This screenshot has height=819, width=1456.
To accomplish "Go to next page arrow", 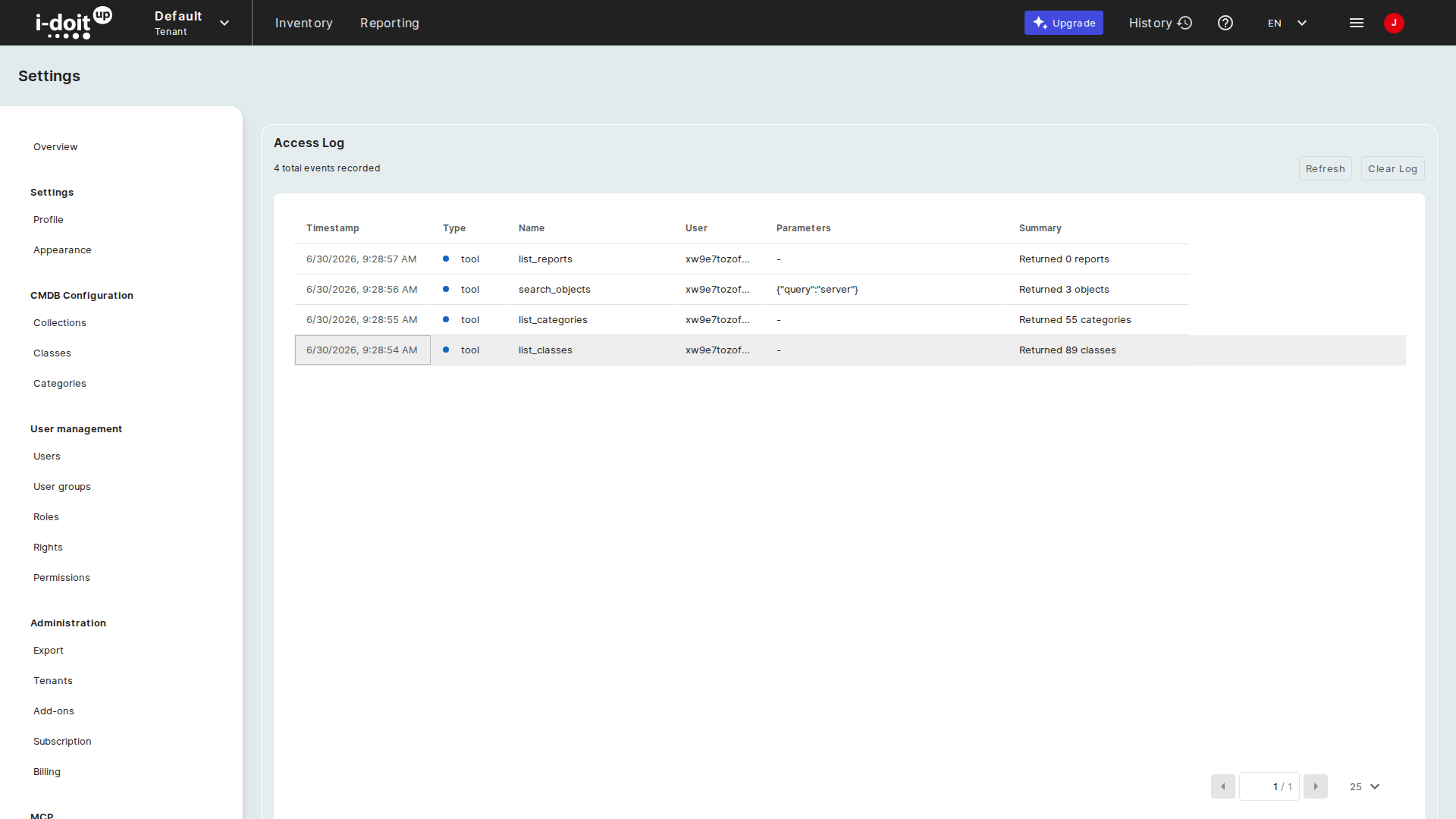I will [x=1316, y=786].
